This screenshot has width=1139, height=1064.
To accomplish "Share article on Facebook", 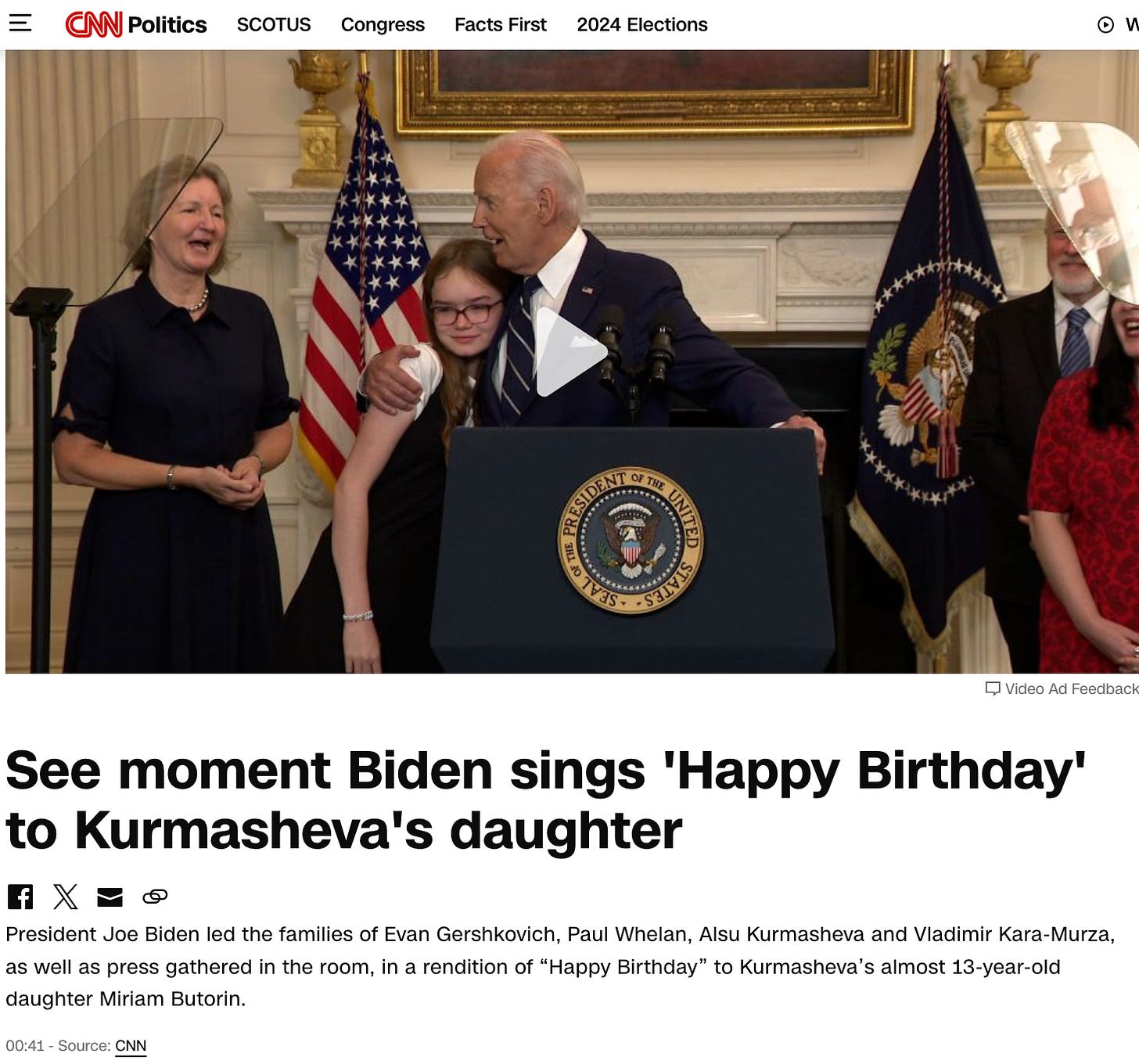I will coord(20,897).
